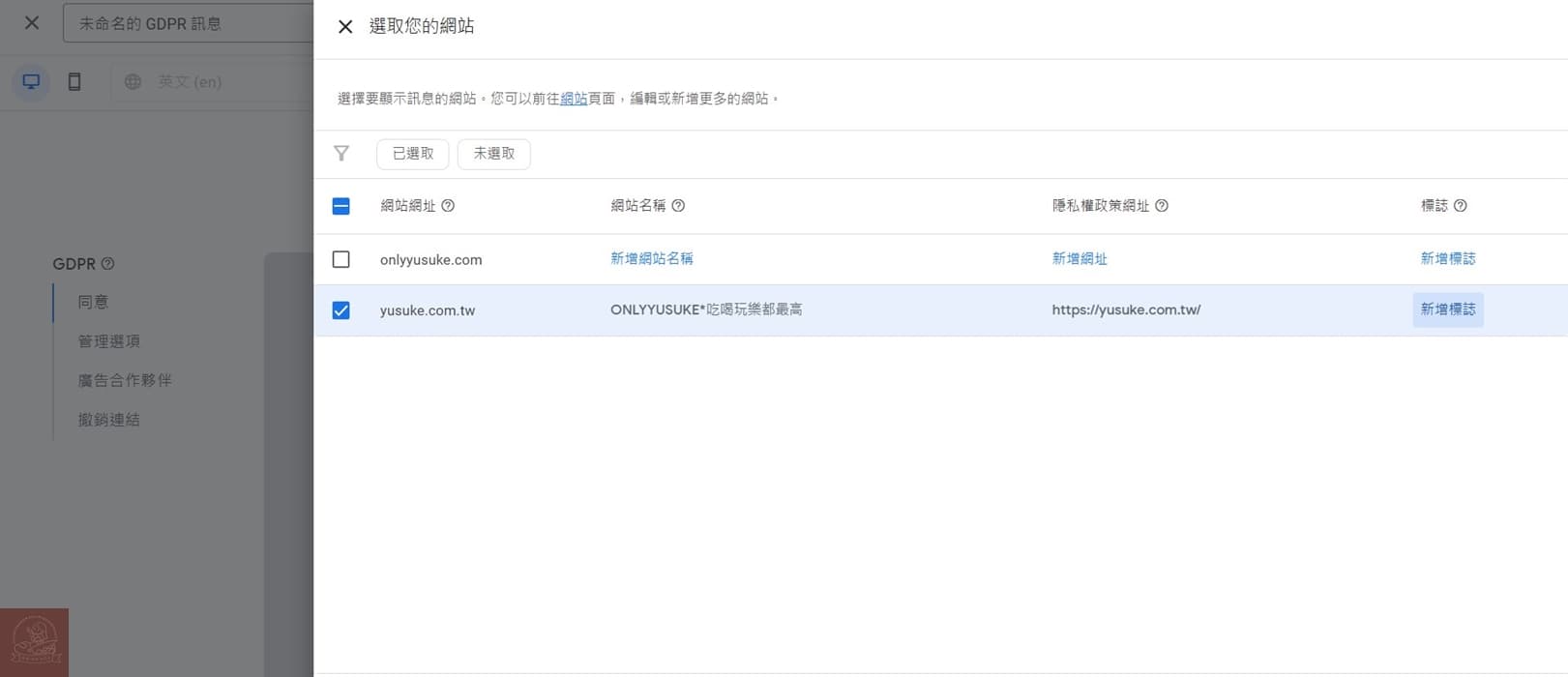Close the GDPR message editor behind the panel

point(32,22)
